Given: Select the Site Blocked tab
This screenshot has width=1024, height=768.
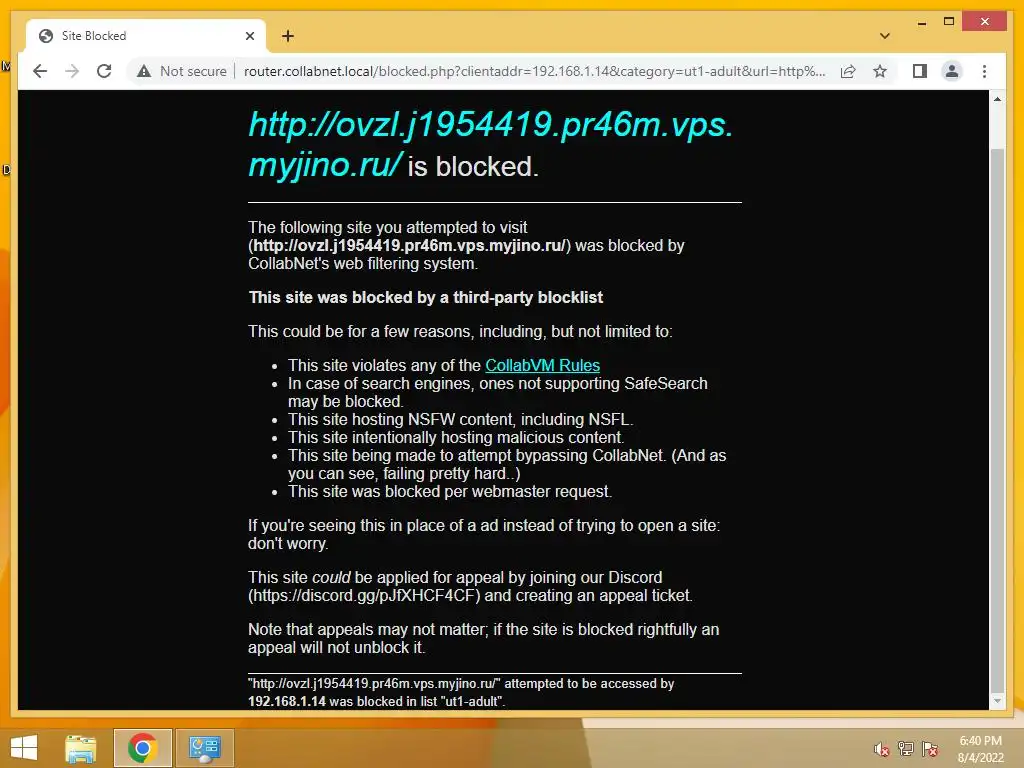Looking at the screenshot, I should coord(146,36).
